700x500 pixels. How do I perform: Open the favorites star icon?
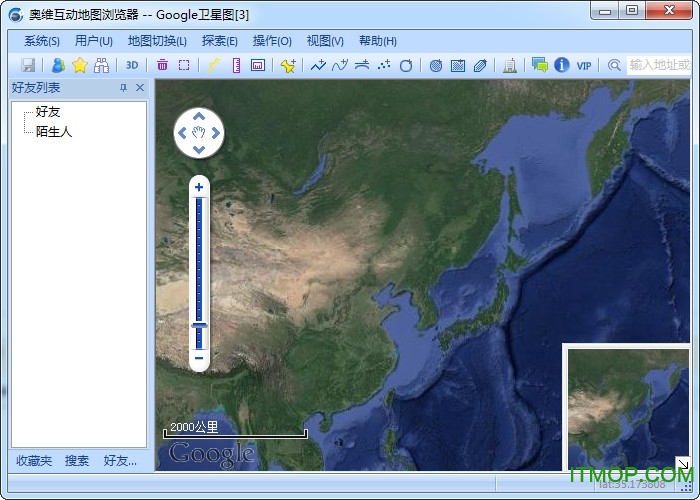(80, 65)
